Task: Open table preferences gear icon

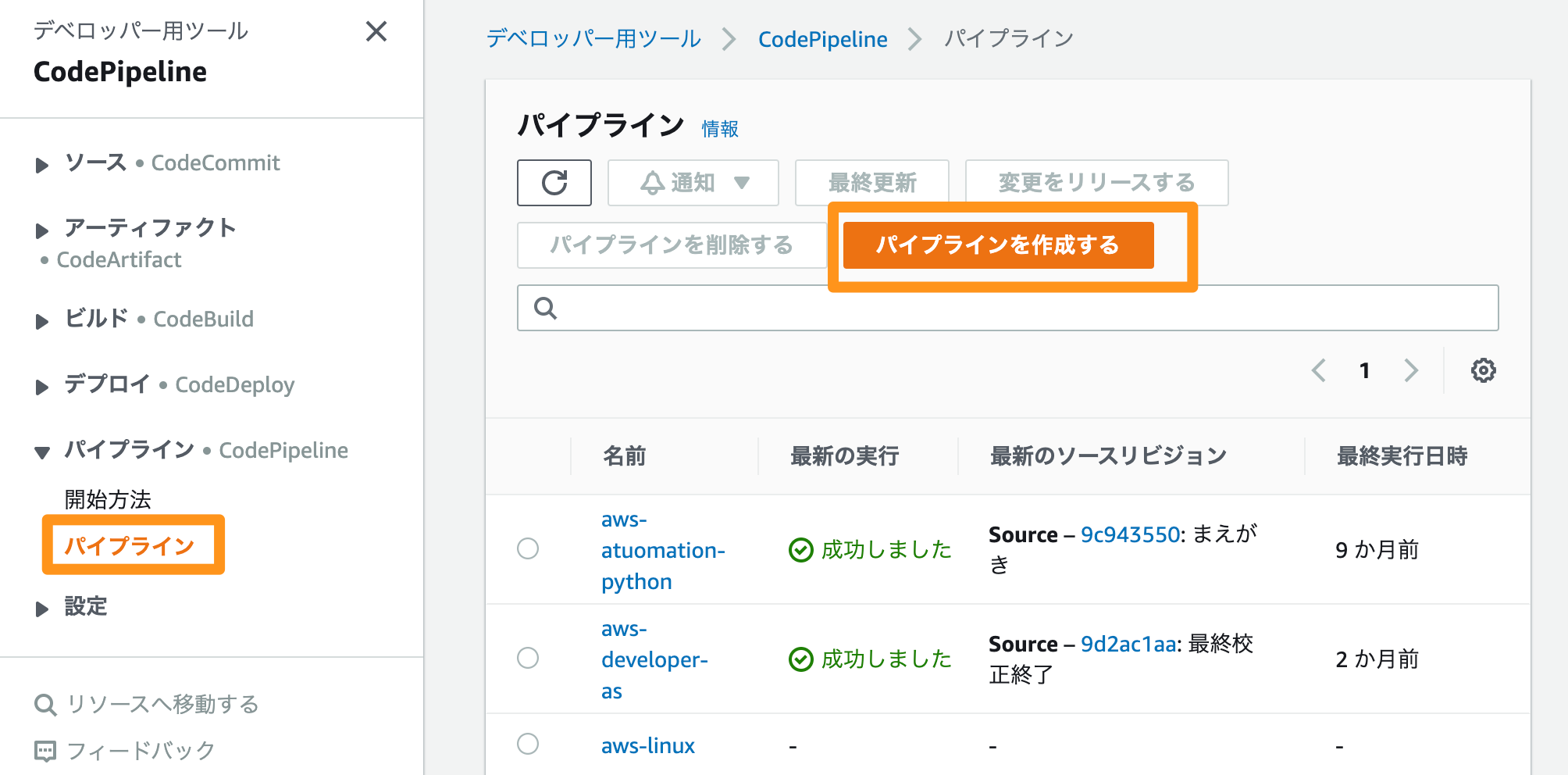Action: pyautogui.click(x=1484, y=370)
